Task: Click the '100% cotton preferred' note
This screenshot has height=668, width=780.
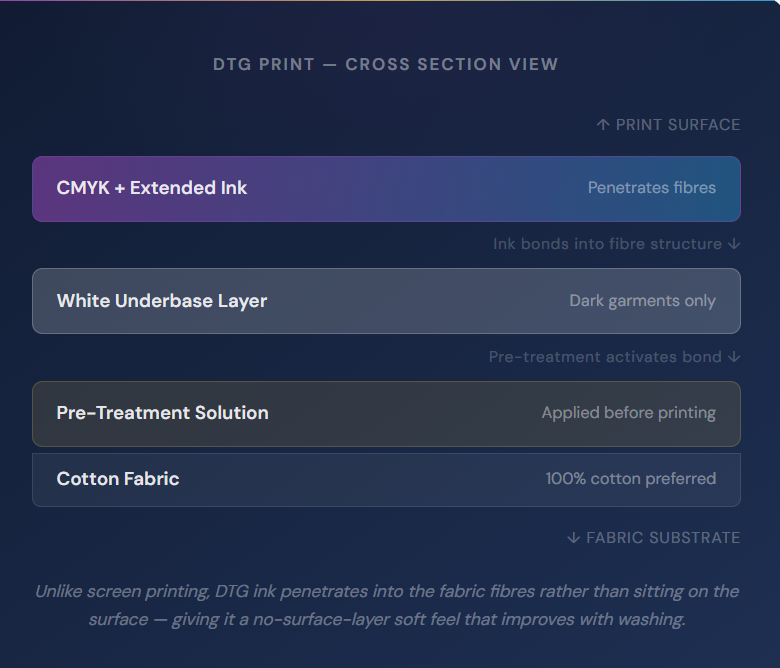Action: [x=631, y=479]
